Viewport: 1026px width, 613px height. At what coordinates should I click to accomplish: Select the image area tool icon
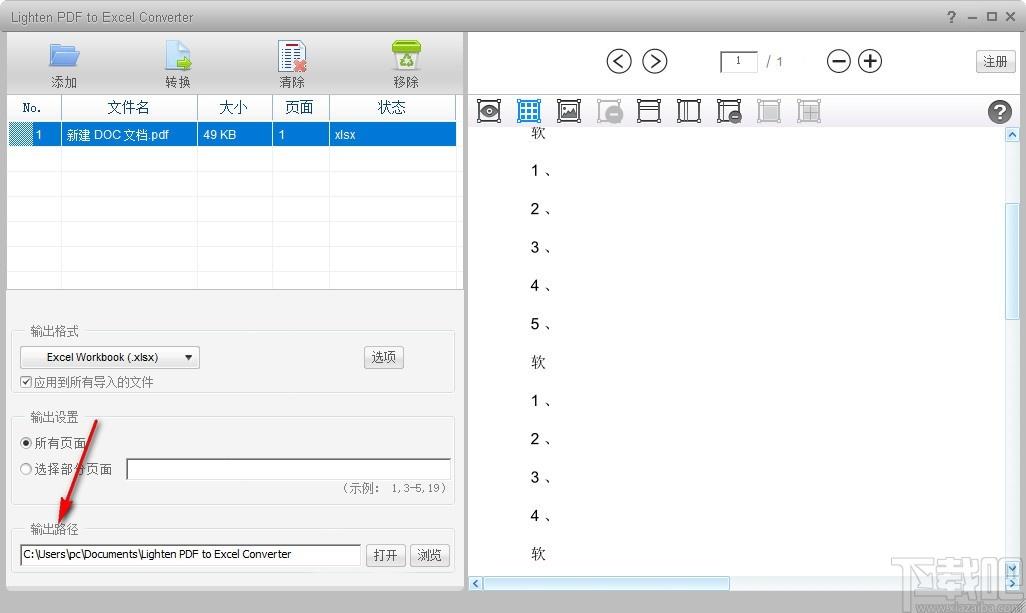pos(569,111)
